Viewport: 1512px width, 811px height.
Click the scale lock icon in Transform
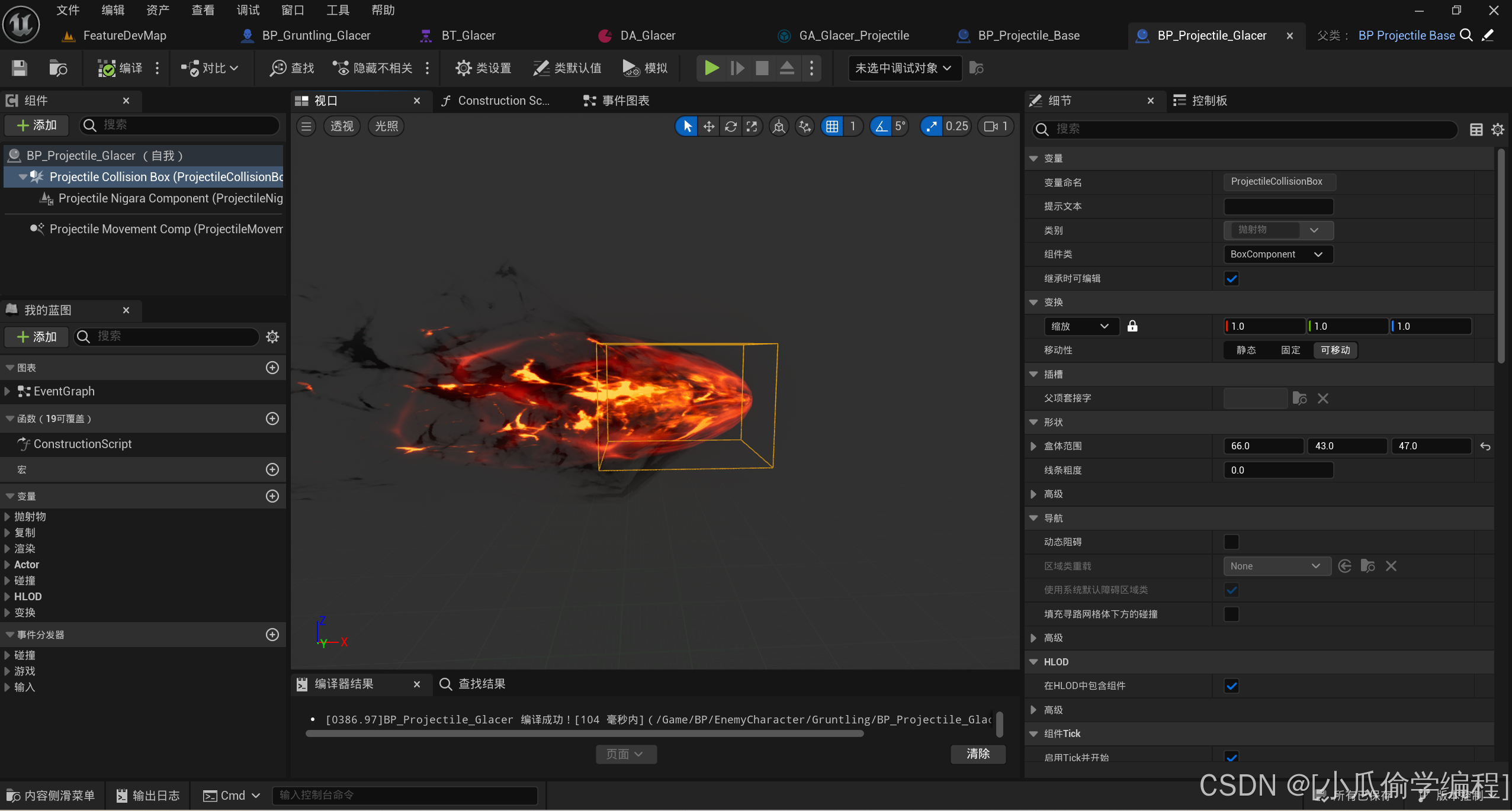[1132, 326]
